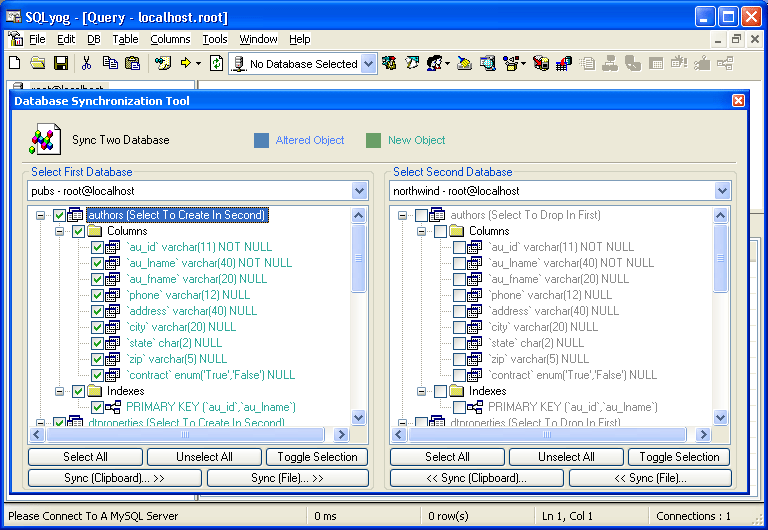Viewport: 768px width, 530px height.
Task: Collapse Indexes node in first database tree
Action: [59, 391]
